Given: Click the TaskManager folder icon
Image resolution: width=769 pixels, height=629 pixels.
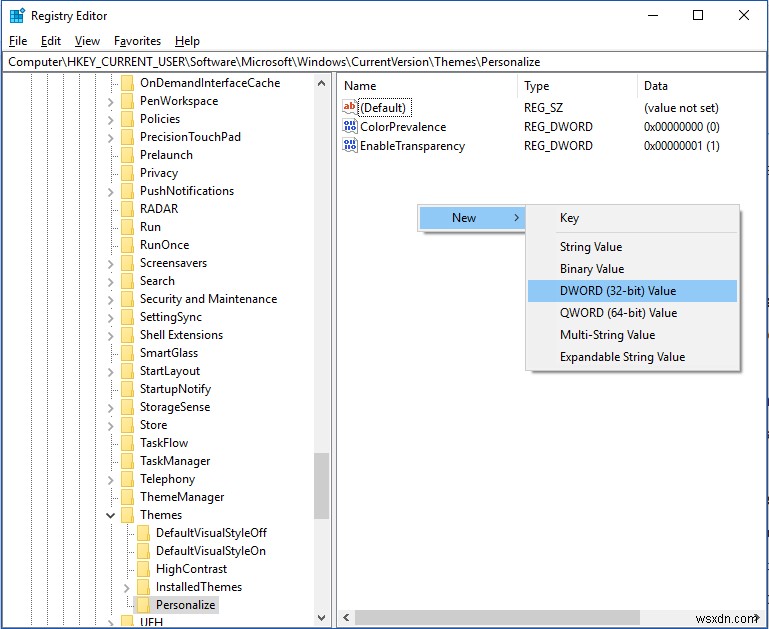Looking at the screenshot, I should coord(128,461).
